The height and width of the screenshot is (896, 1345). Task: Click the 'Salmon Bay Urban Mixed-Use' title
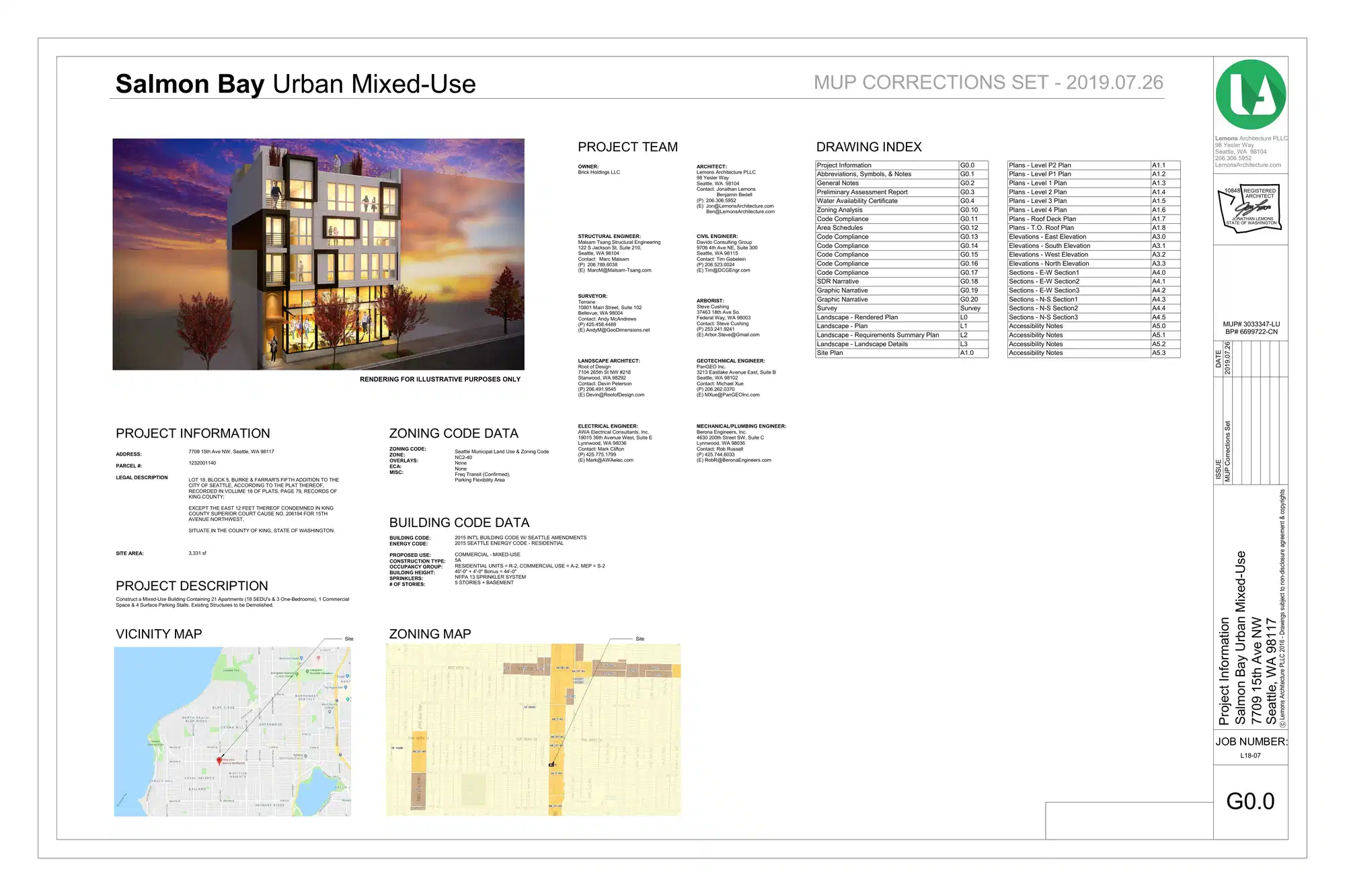click(x=295, y=84)
